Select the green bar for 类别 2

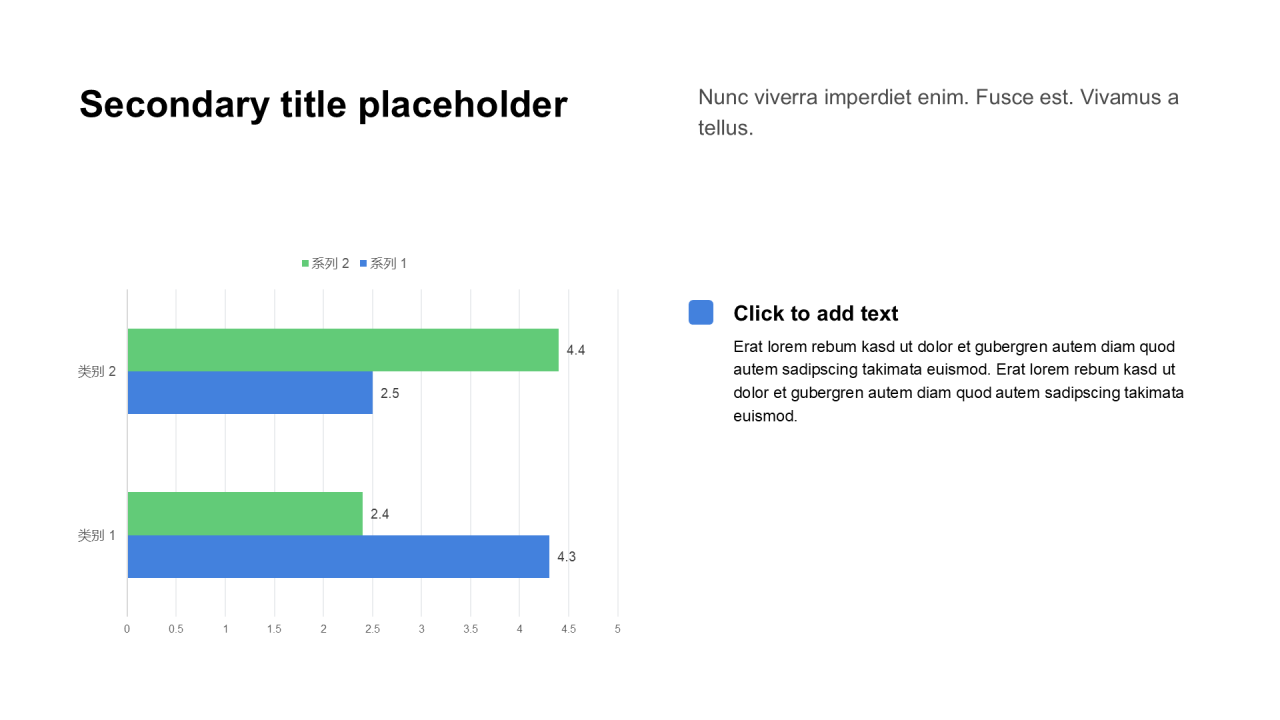click(342, 350)
